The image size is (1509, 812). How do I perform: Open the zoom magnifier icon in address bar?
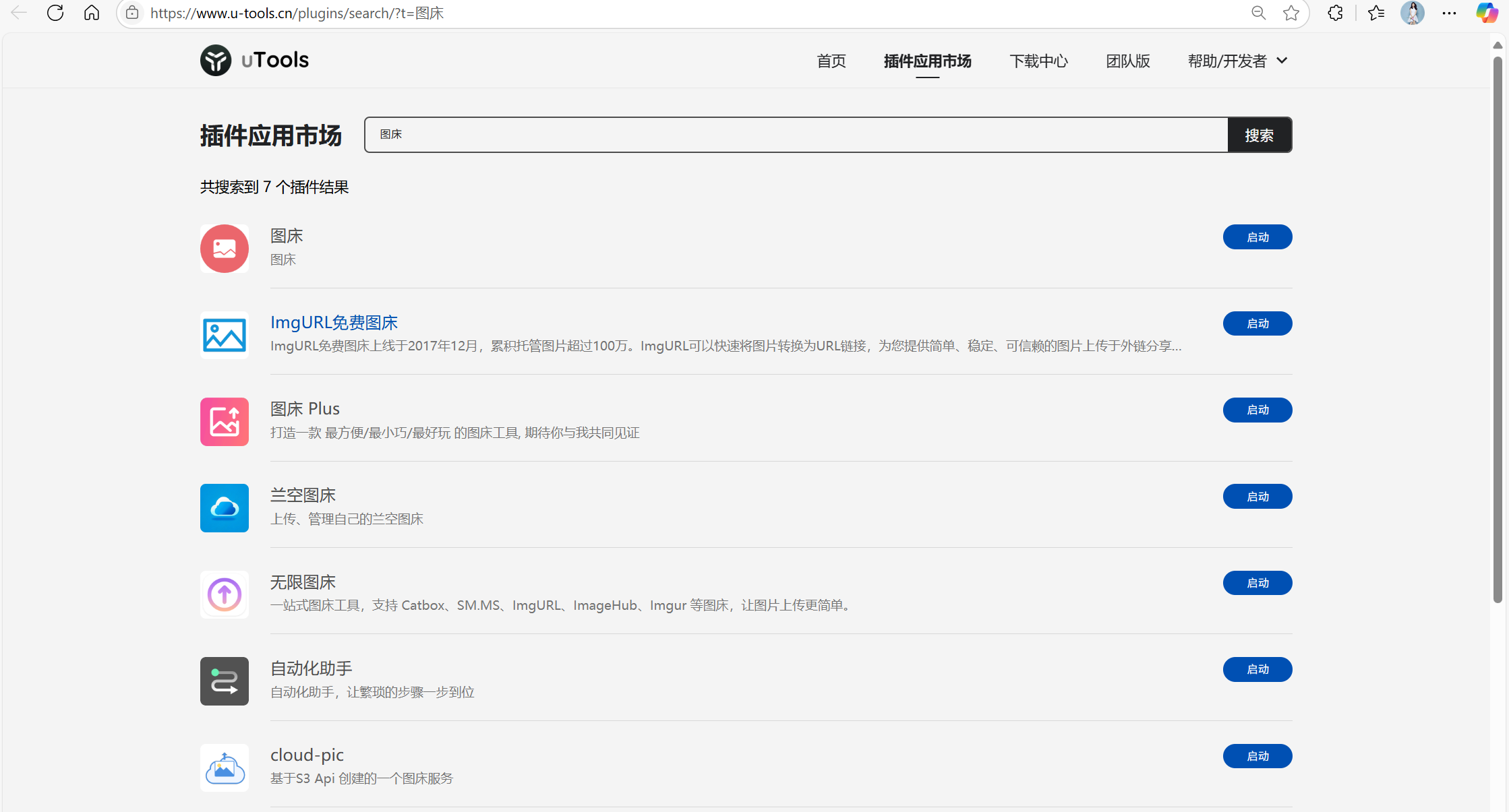1258,13
